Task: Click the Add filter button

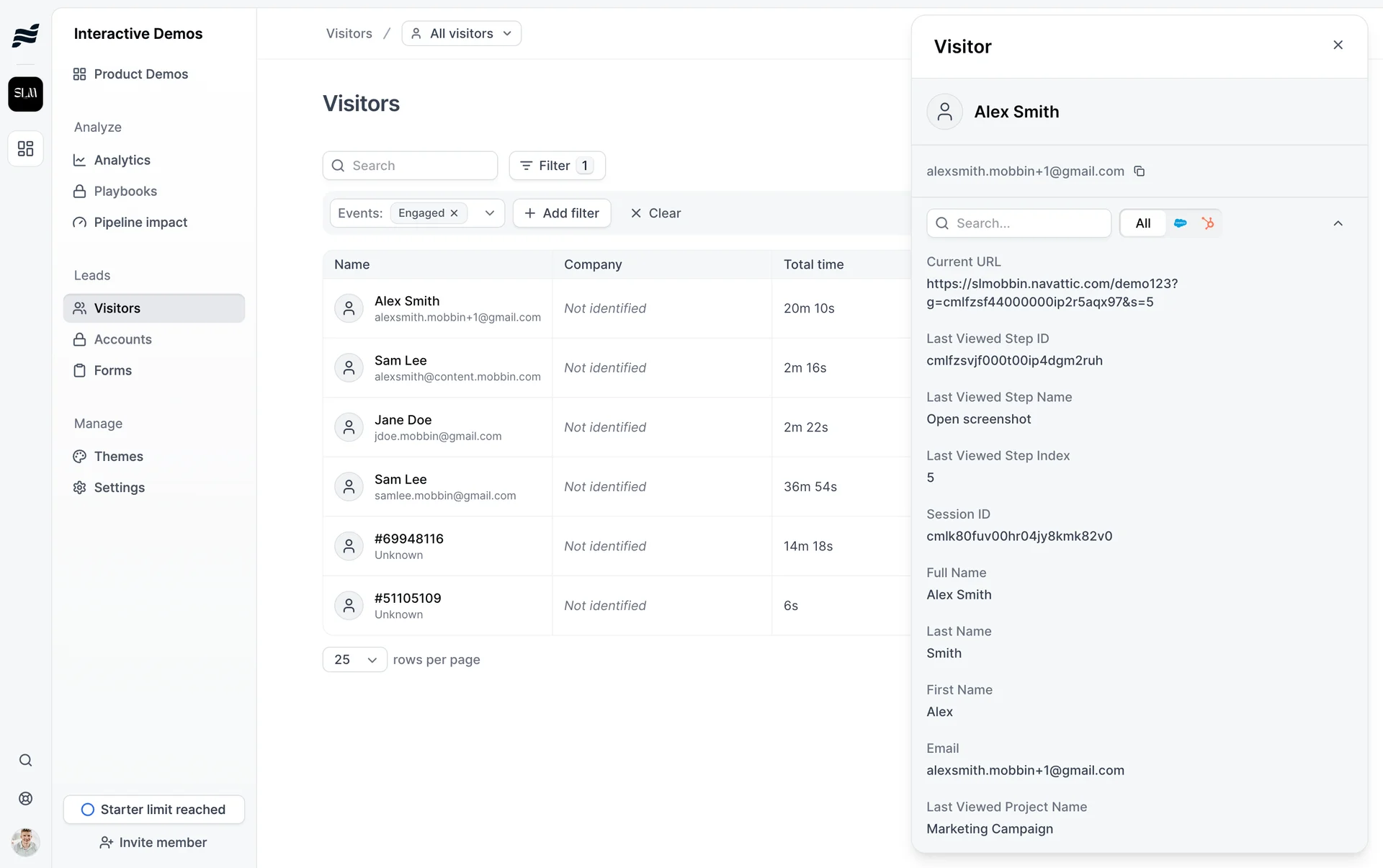Action: point(562,213)
